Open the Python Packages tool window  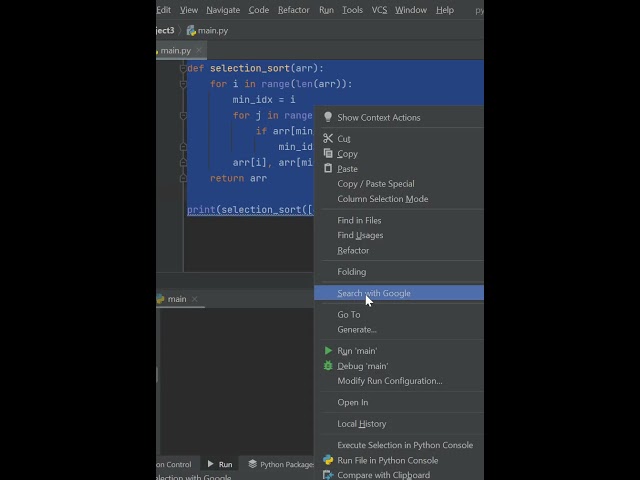pyautogui.click(x=281, y=464)
